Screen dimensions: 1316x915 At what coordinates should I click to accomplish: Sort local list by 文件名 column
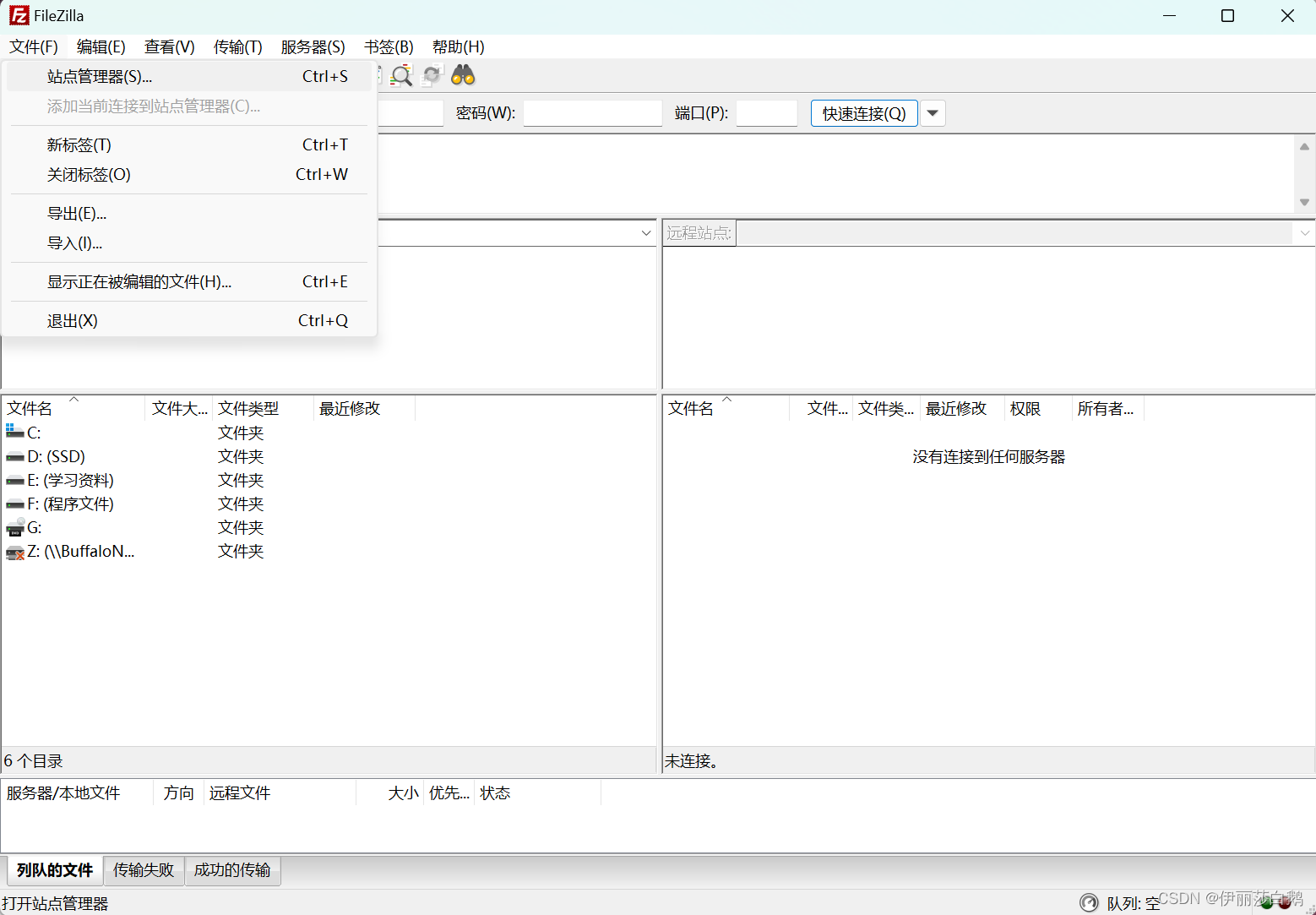(x=73, y=408)
